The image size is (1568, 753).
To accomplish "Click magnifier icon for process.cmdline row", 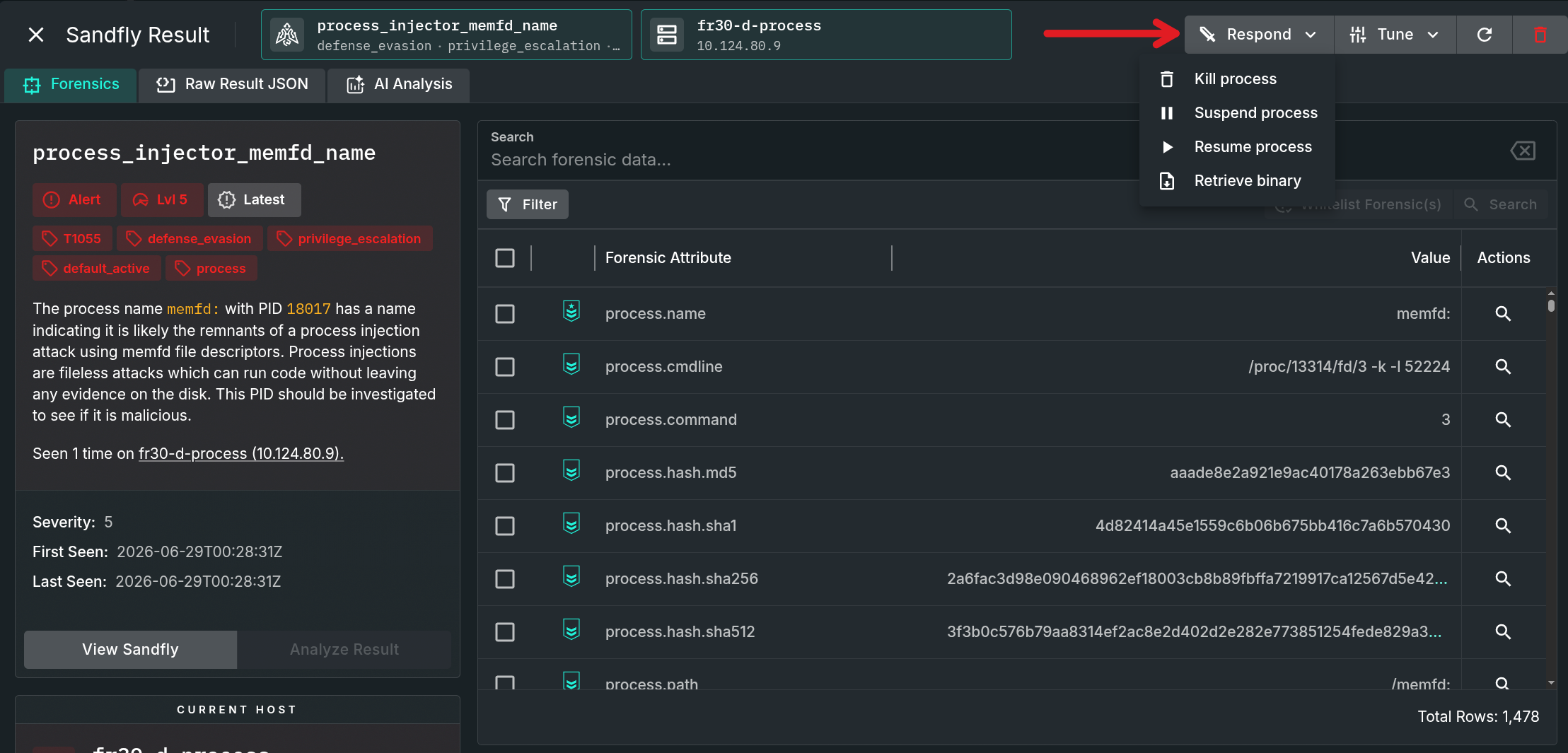I will pyautogui.click(x=1503, y=367).
